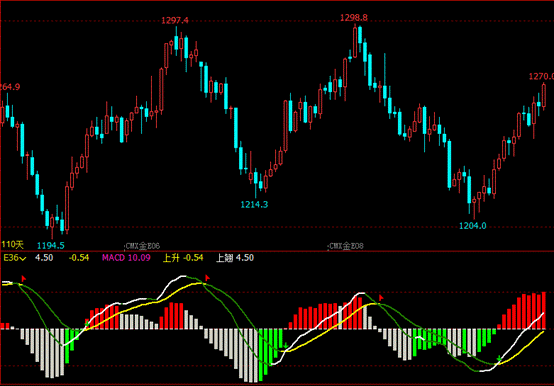Click the green buy arrow after the 1214.3 low
The image size is (554, 386).
click(285, 345)
